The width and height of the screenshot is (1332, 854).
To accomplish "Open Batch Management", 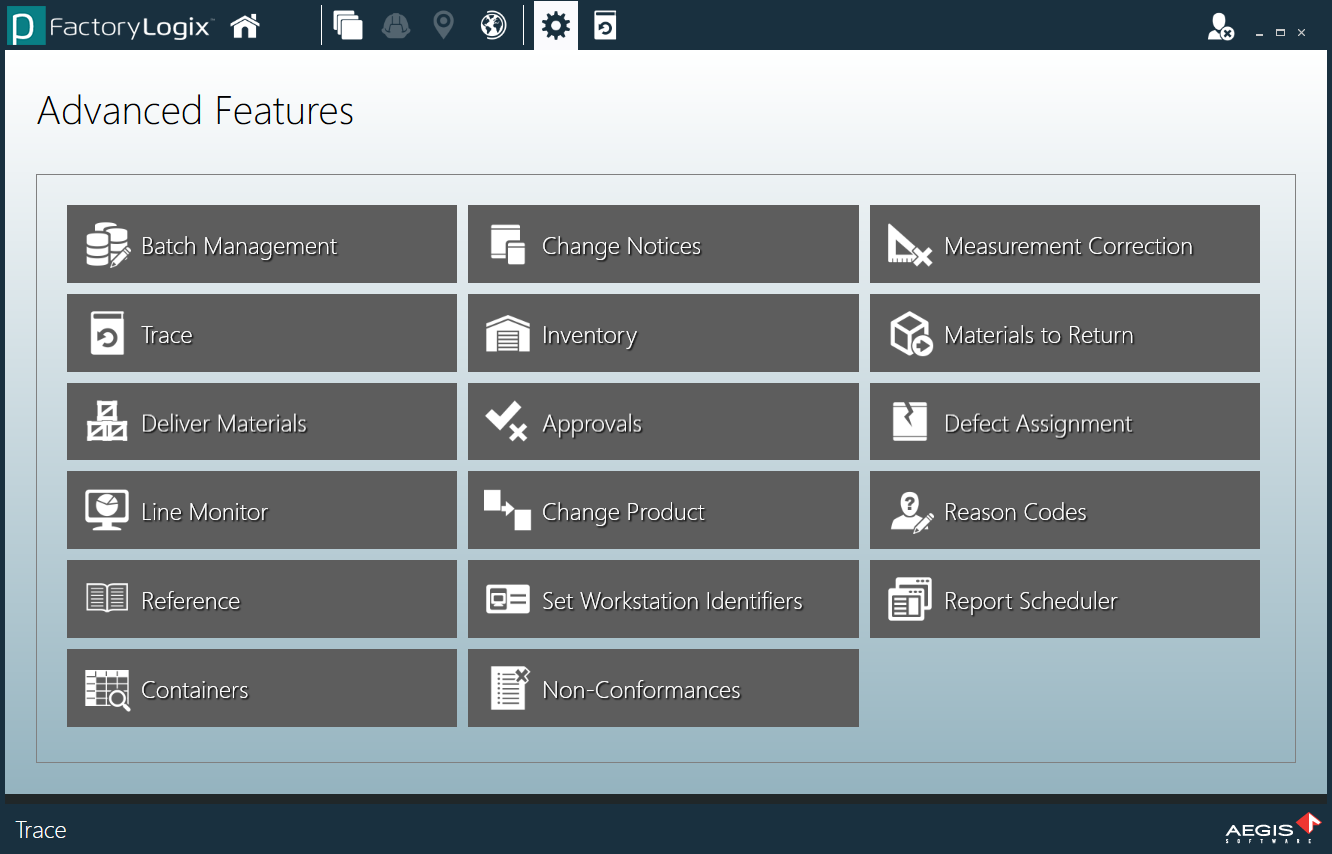I will tap(261, 244).
